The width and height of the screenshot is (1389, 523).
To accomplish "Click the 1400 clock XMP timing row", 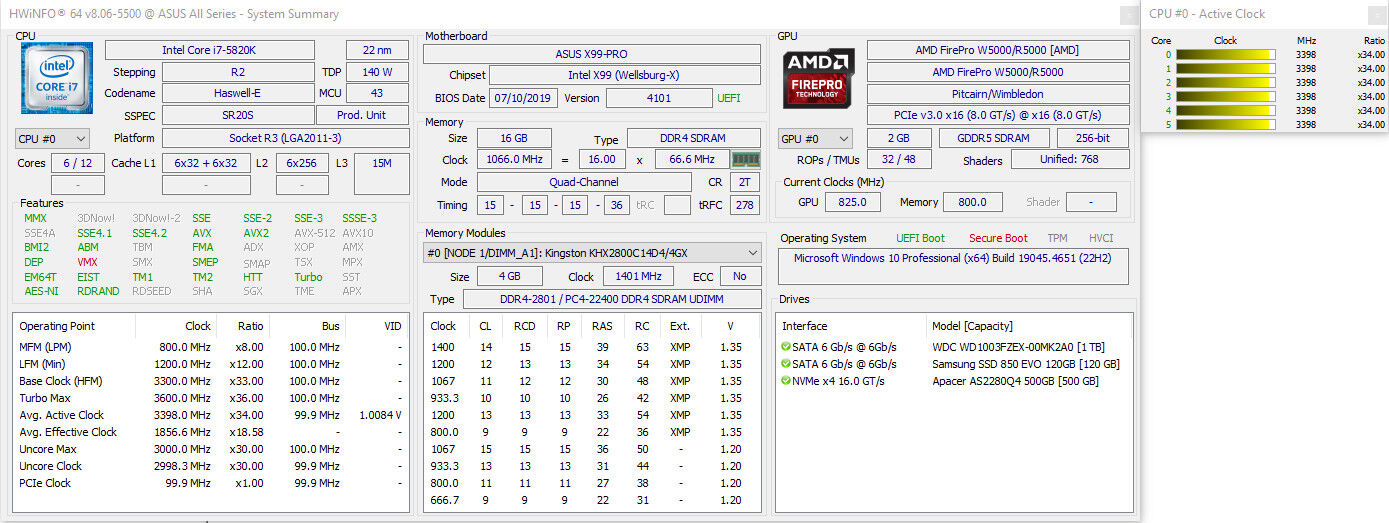I will (x=591, y=347).
